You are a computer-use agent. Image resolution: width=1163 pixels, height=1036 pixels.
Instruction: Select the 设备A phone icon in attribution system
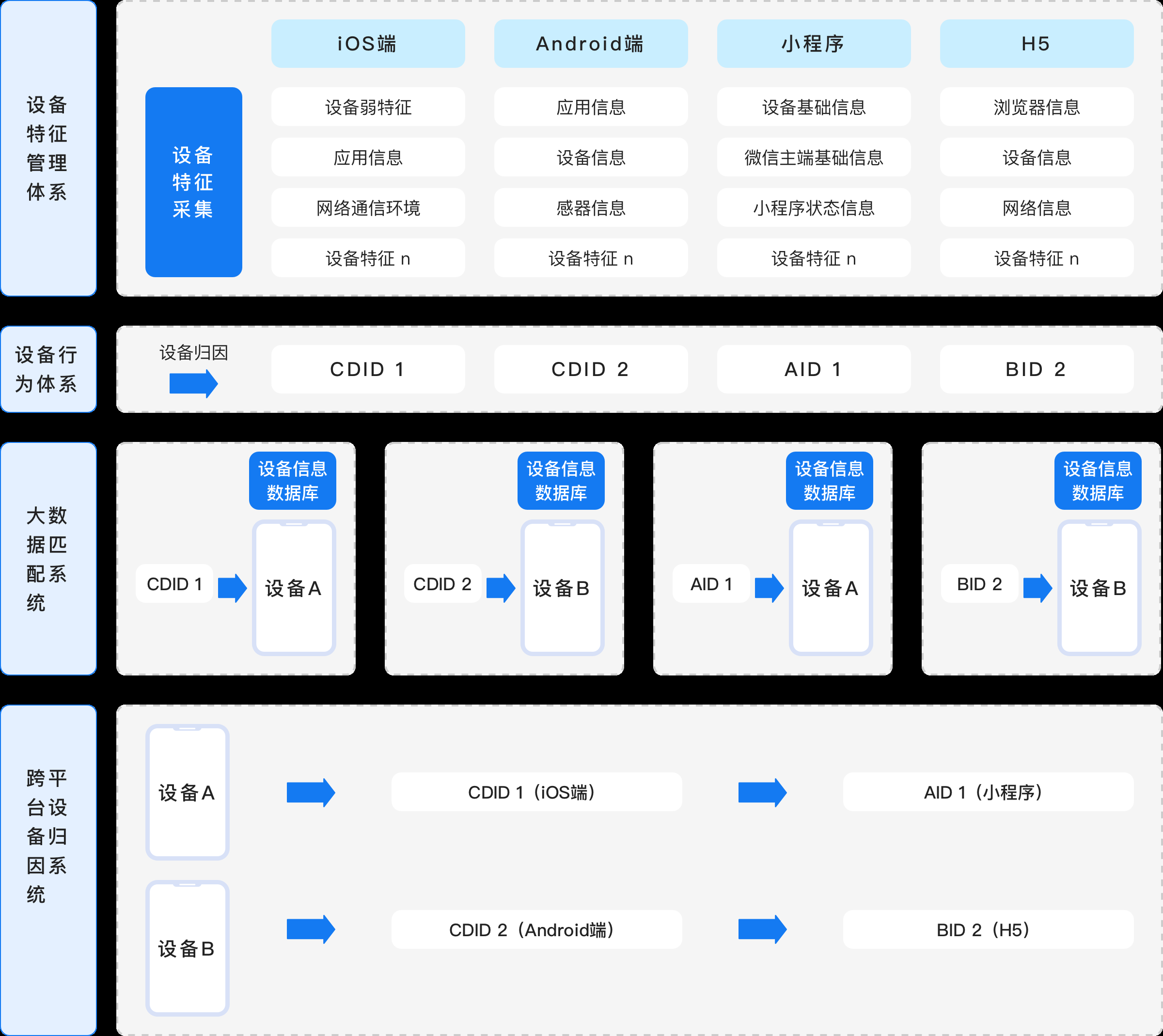point(187,791)
